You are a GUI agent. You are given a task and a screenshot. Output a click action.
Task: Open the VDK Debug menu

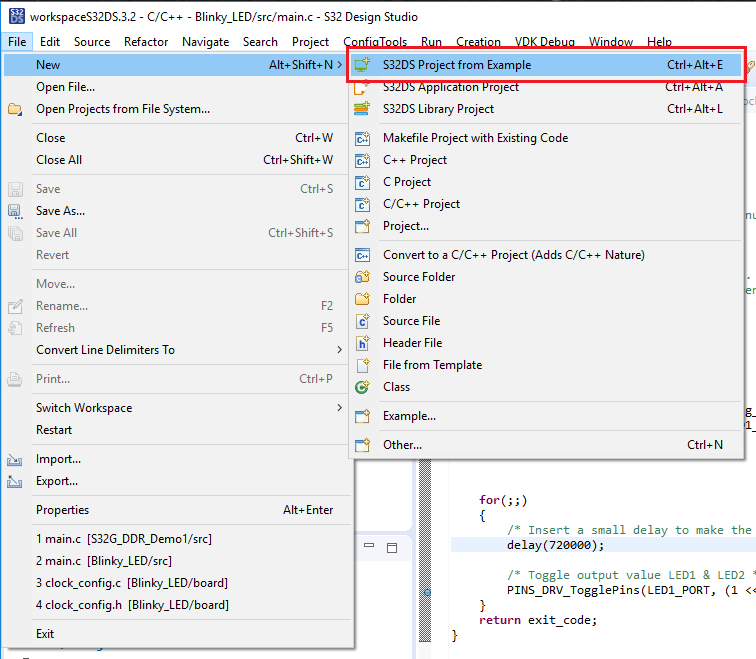pos(544,42)
